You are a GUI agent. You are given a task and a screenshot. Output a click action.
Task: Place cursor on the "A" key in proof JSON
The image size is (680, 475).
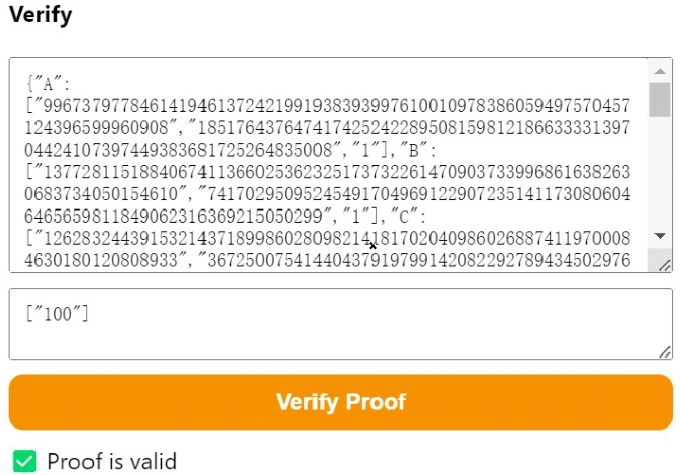click(x=46, y=84)
